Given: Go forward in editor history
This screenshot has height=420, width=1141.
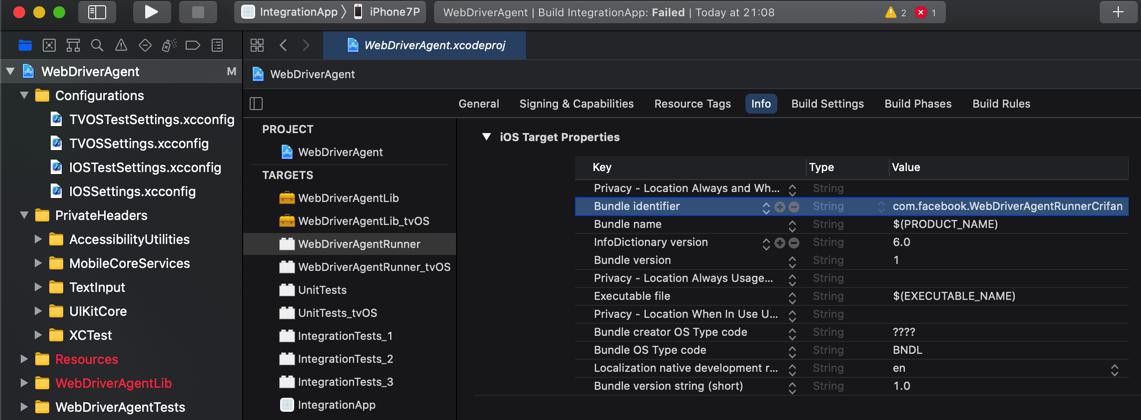Looking at the screenshot, I should pos(306,45).
